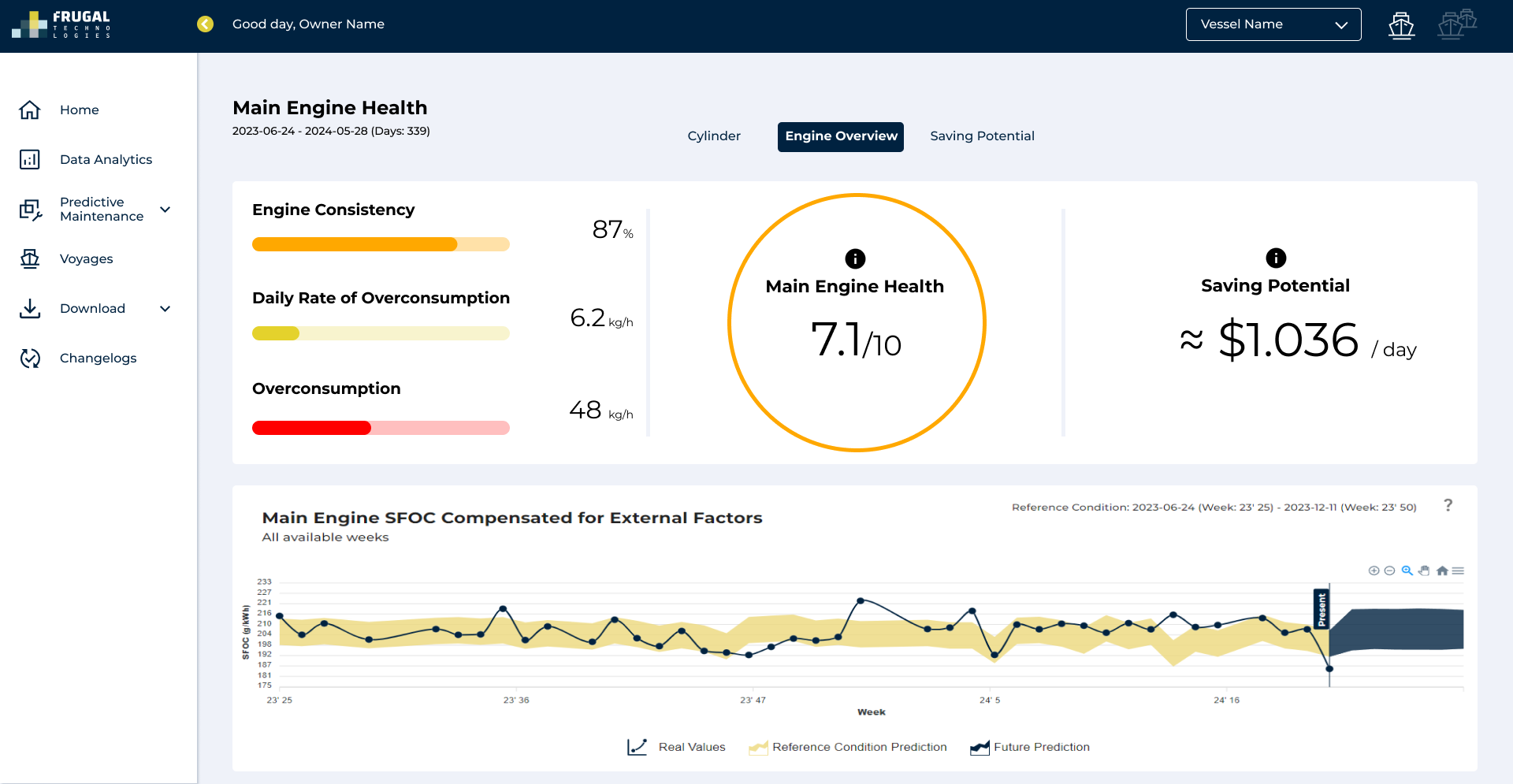The image size is (1513, 784).
Task: Click the Predictive Maintenance icon
Action: pyautogui.click(x=30, y=210)
